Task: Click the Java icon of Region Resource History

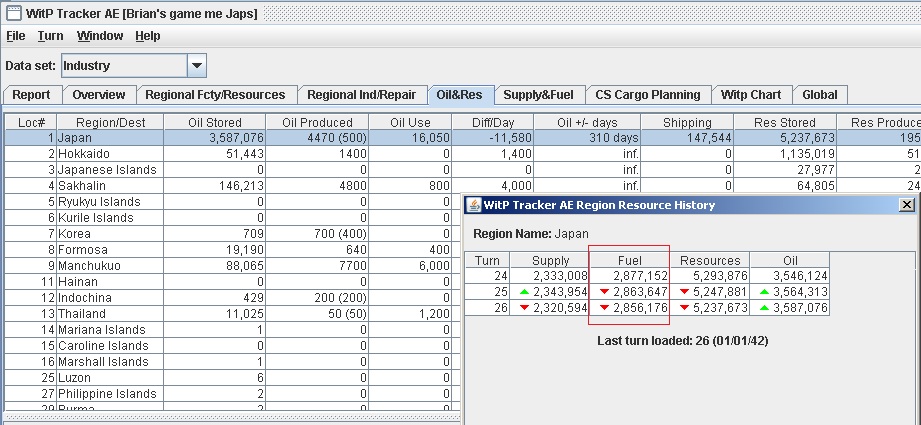Action: 473,205
